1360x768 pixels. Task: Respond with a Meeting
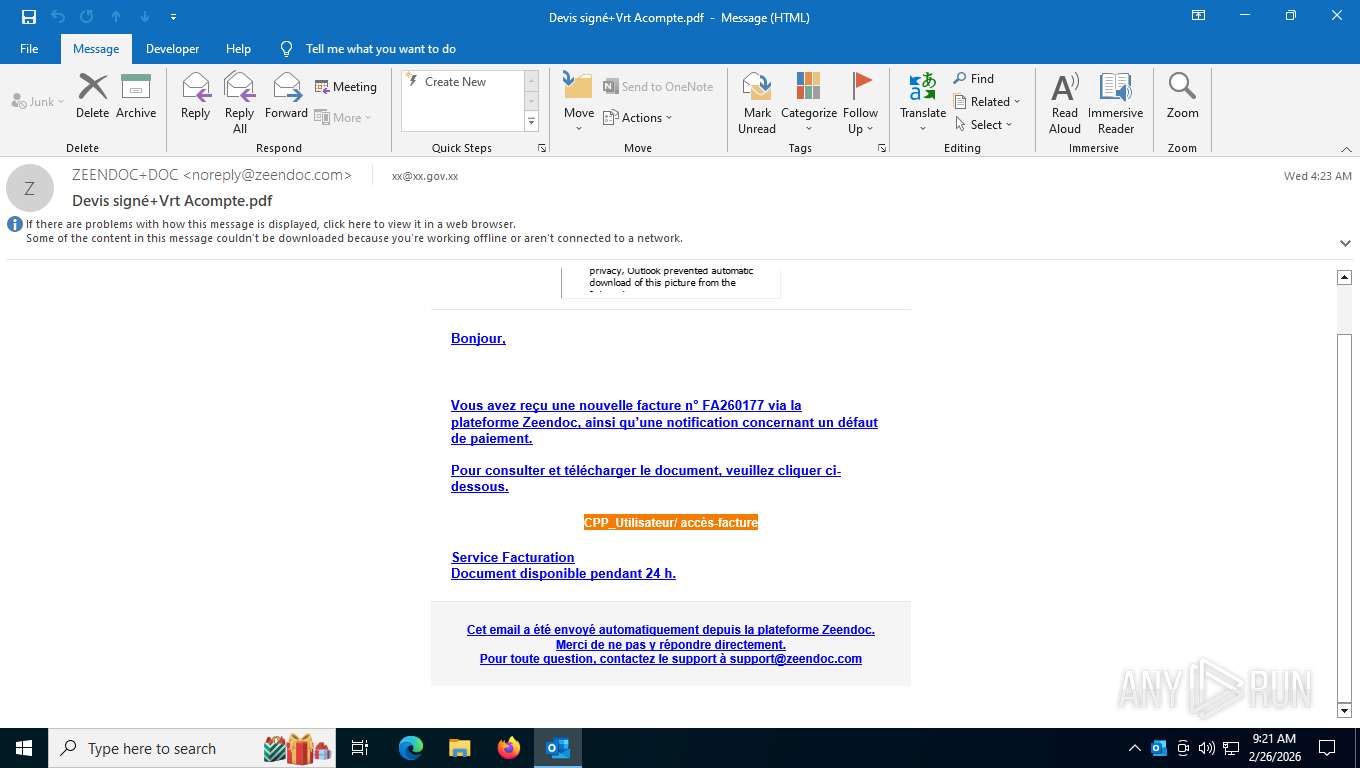tap(346, 87)
